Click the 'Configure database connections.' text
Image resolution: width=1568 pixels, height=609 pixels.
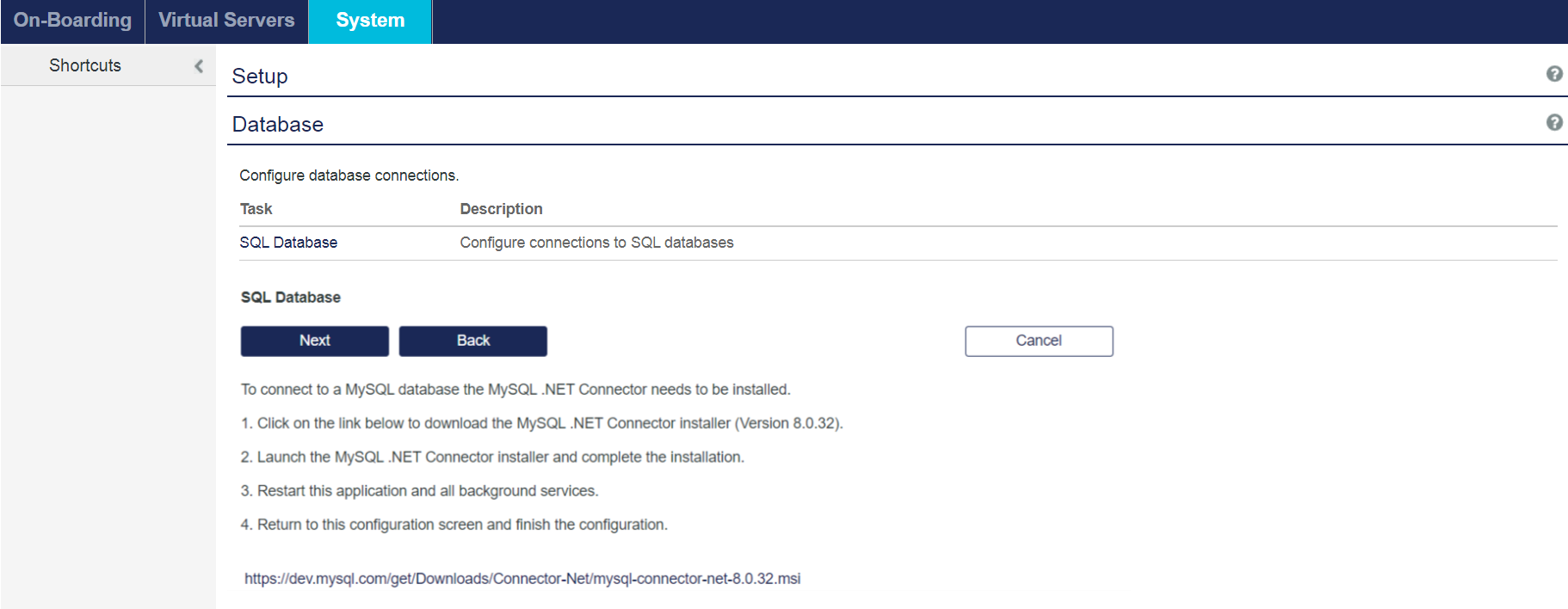click(x=349, y=175)
